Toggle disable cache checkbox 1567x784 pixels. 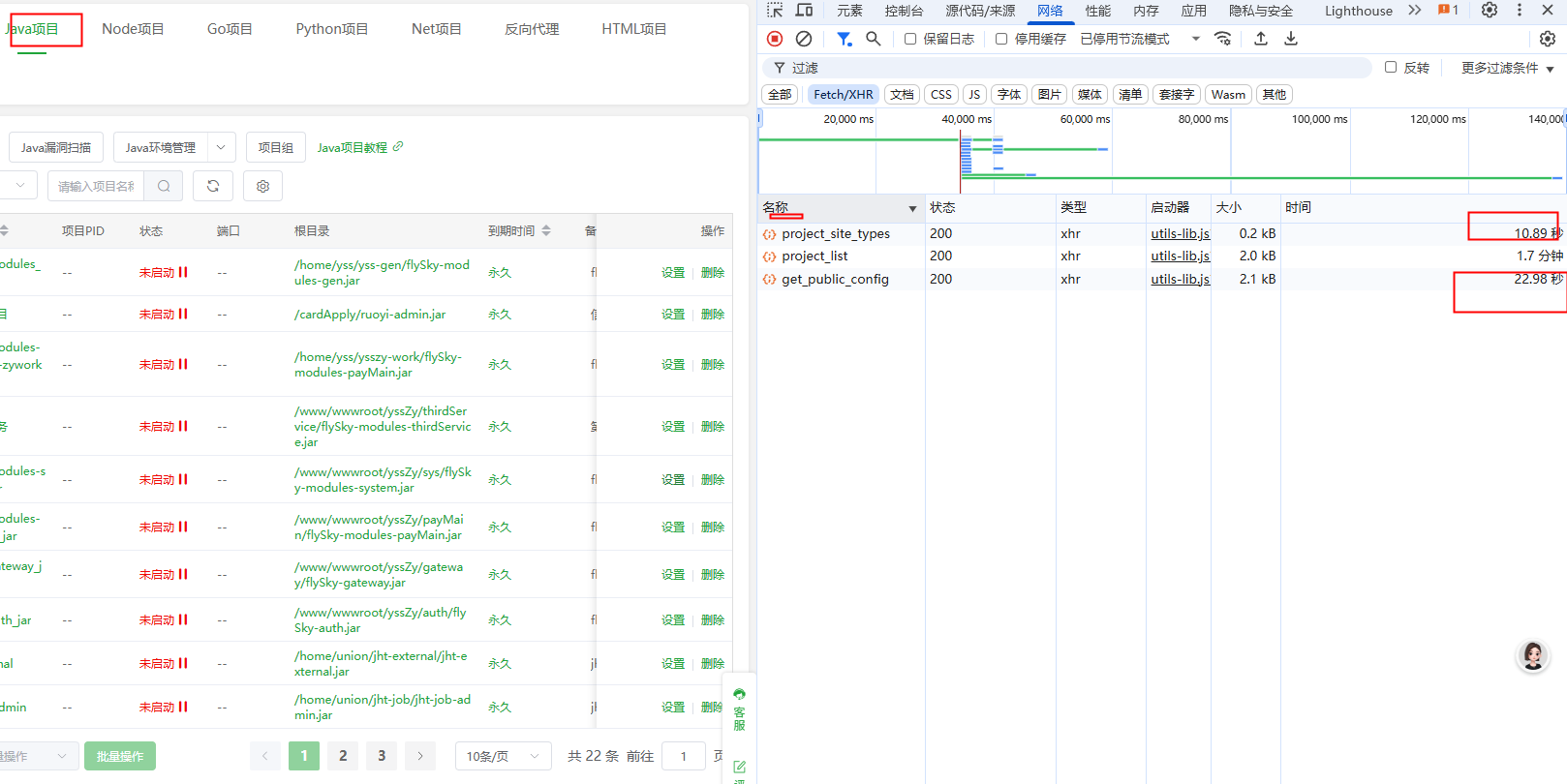click(x=1001, y=39)
